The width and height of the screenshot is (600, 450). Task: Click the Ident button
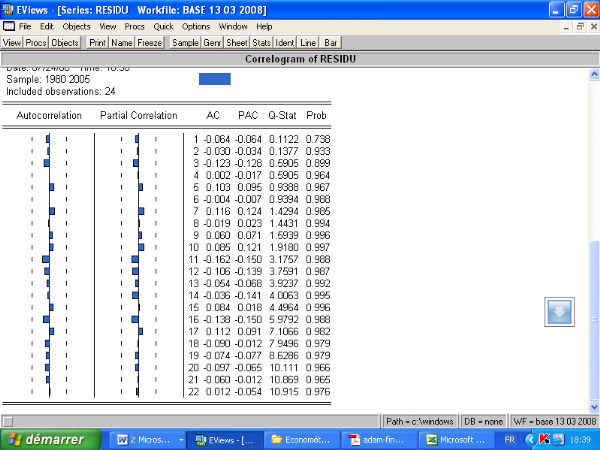[285, 42]
